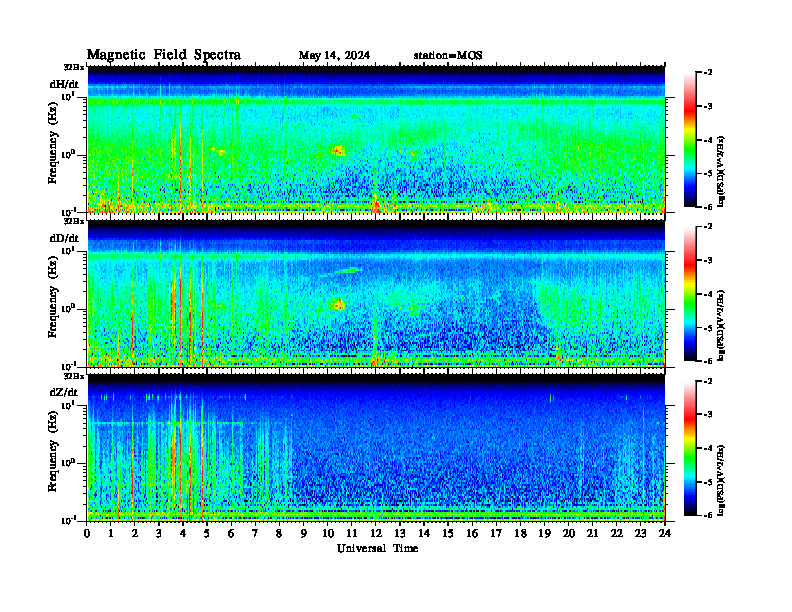This screenshot has height=612, width=792.
Task: Click hour "5" on the time axis
Action: [207, 534]
